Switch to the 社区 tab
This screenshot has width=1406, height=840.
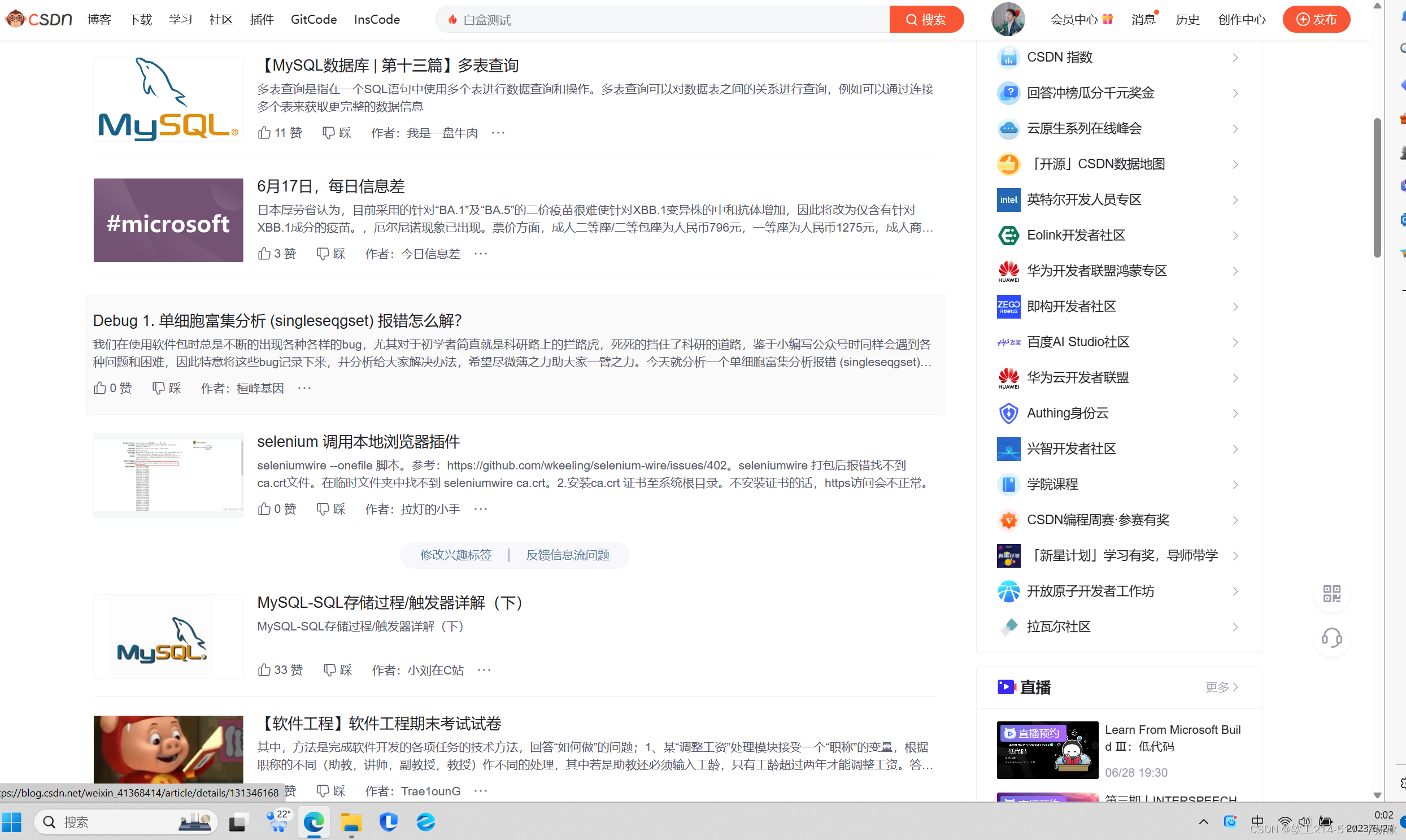(220, 19)
